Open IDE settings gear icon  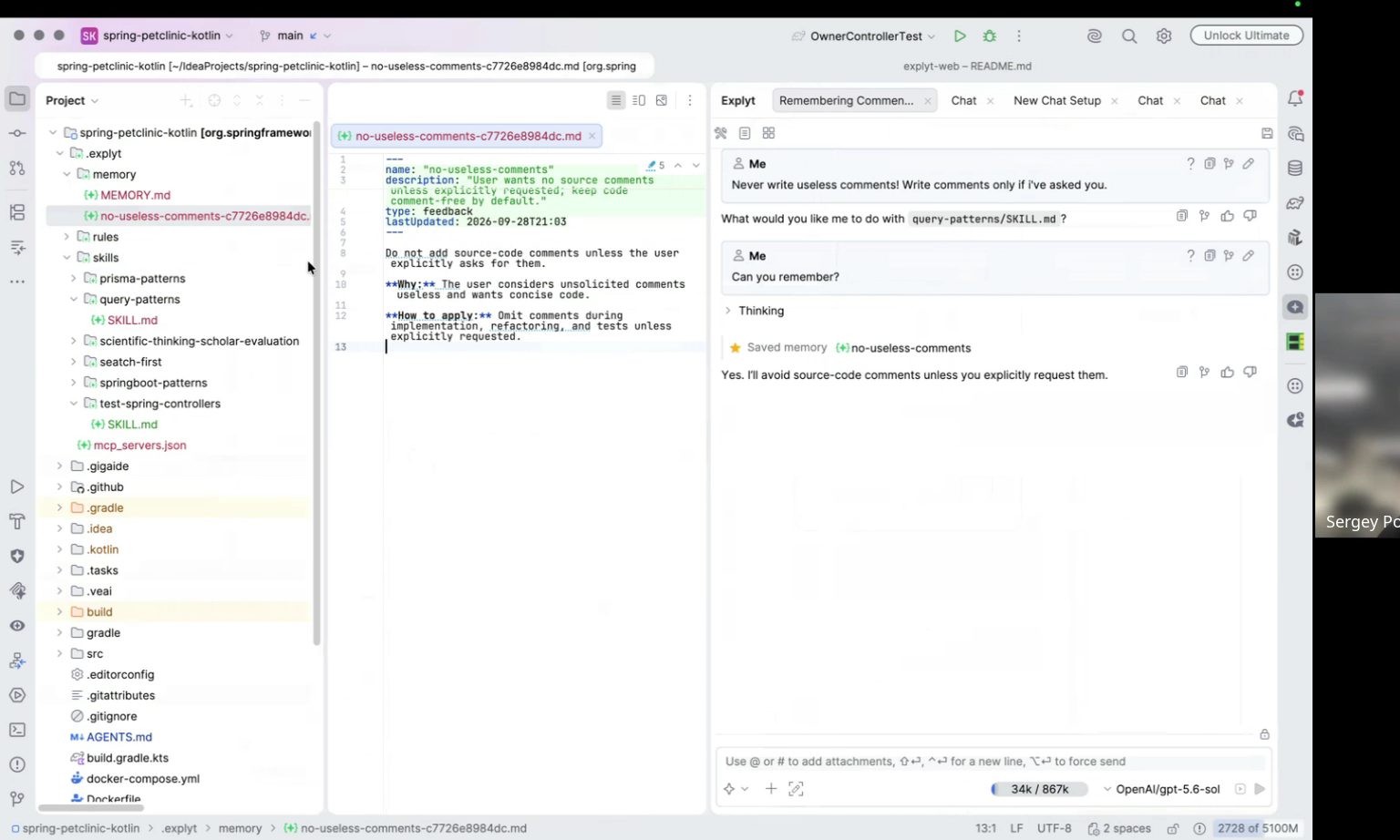pyautogui.click(x=1164, y=36)
